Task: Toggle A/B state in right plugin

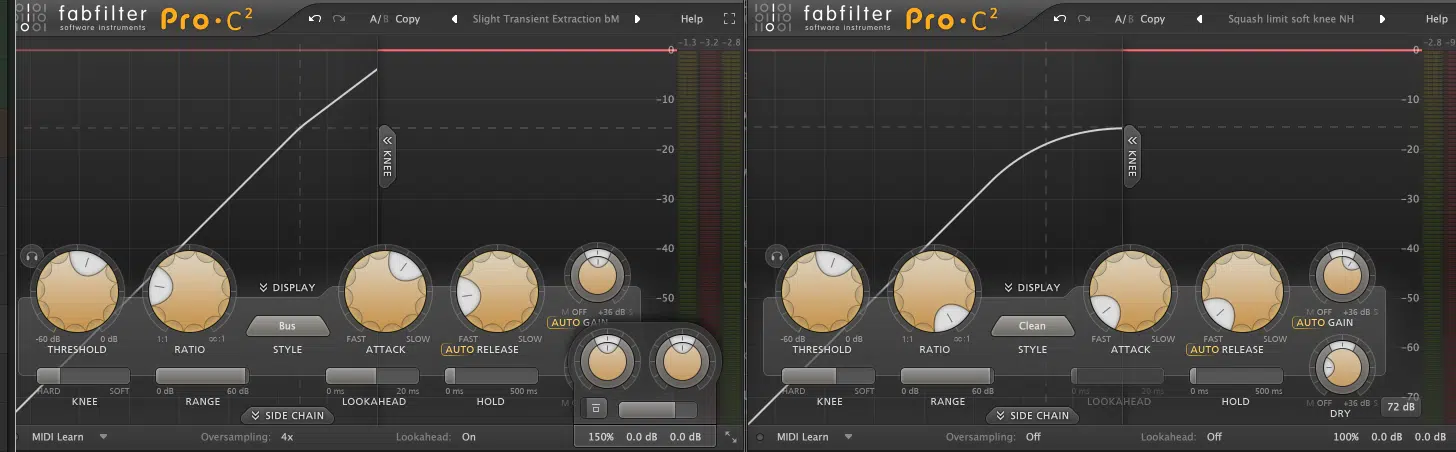Action: (x=1123, y=19)
